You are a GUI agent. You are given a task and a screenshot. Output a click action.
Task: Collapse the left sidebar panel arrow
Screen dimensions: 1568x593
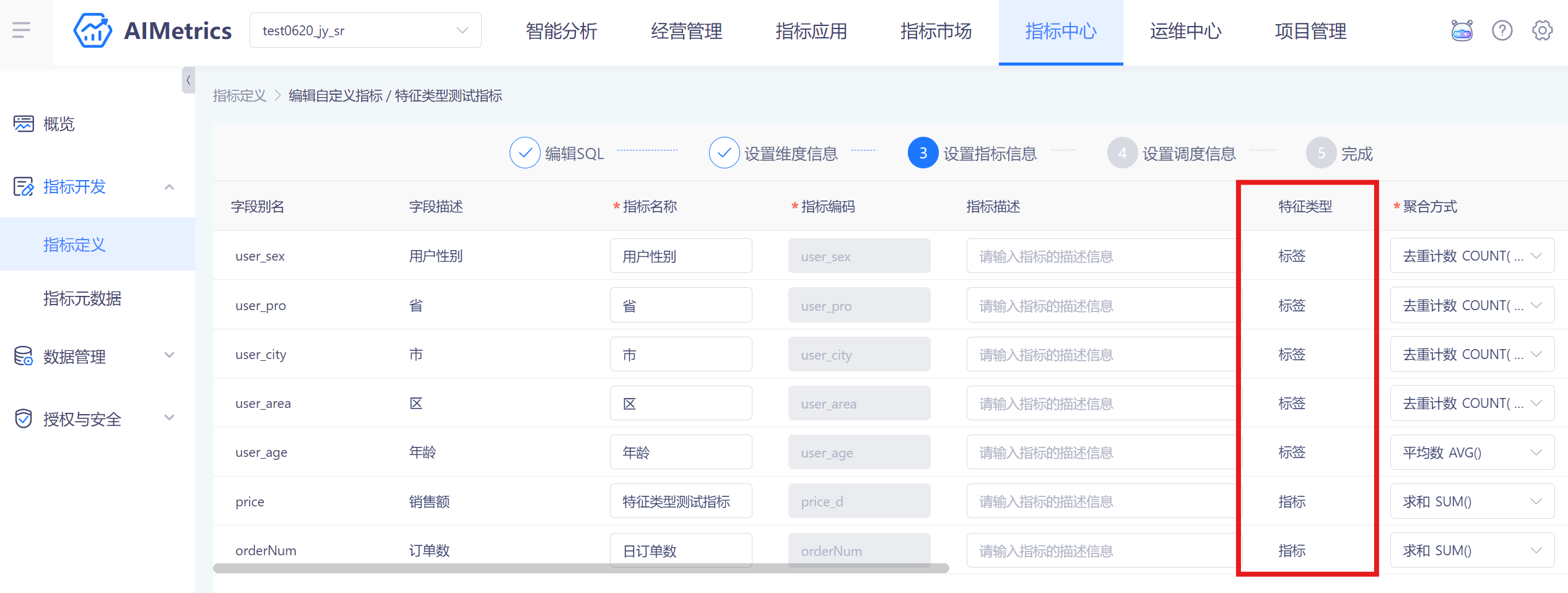[x=188, y=80]
